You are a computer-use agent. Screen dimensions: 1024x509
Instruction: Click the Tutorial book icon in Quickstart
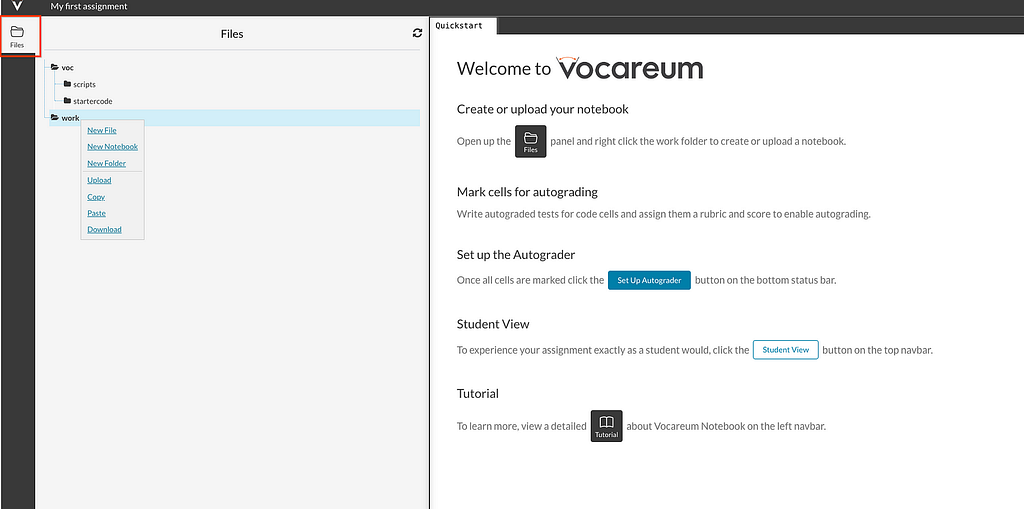click(x=607, y=426)
